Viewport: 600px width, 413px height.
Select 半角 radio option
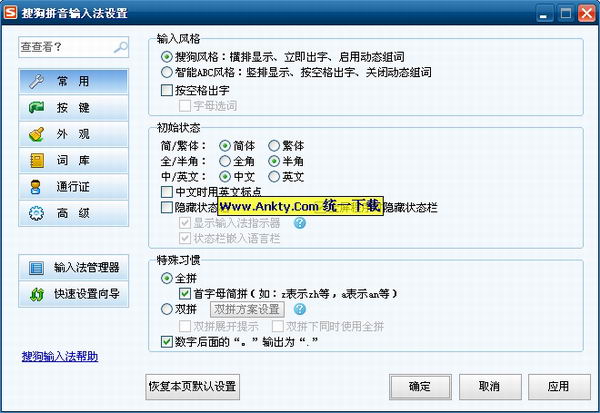tap(274, 161)
